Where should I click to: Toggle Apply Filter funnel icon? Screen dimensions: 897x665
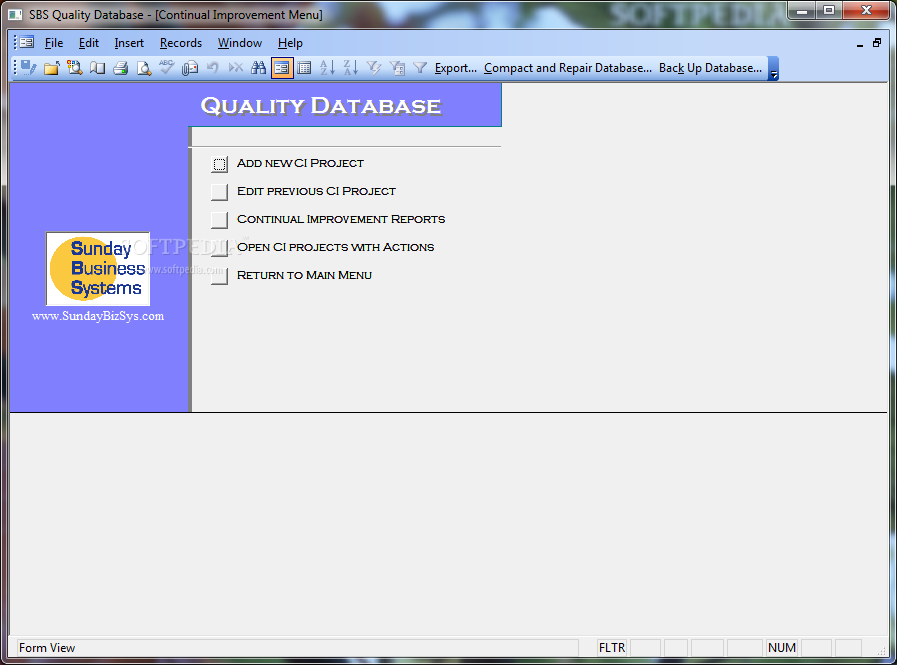coord(420,68)
